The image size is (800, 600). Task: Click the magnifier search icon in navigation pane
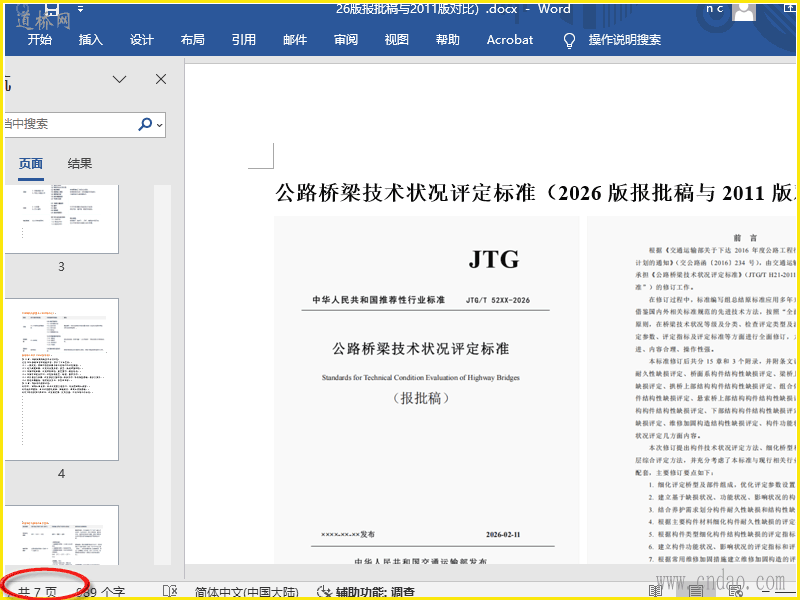145,124
